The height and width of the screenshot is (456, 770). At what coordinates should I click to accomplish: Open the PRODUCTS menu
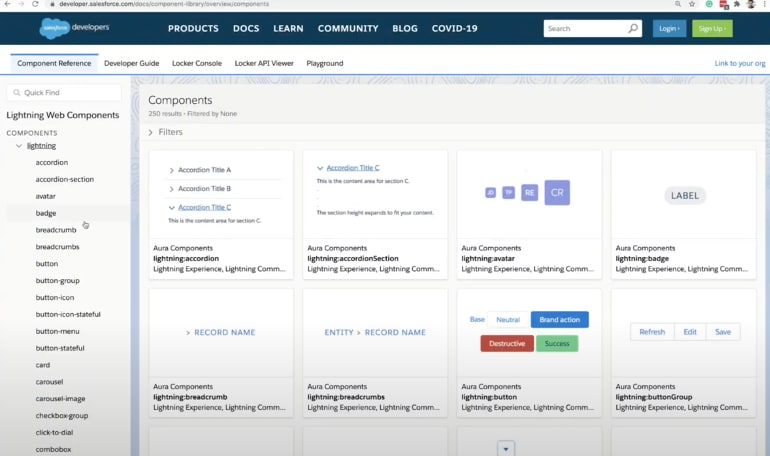tap(193, 28)
